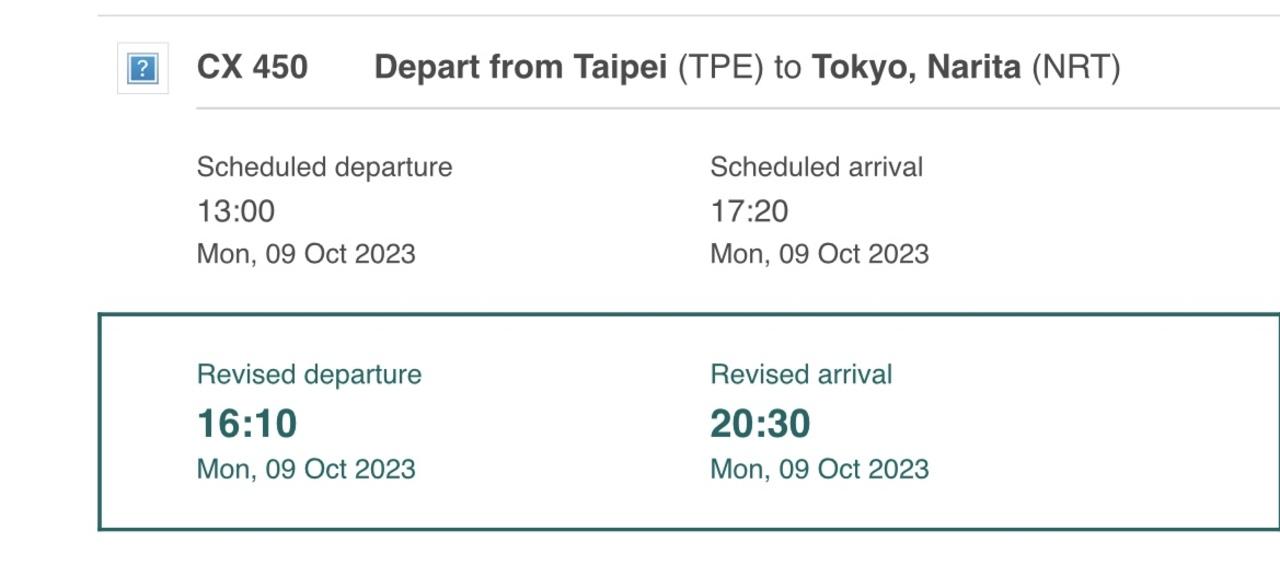Select the 16:10 revised departure time

pos(247,424)
